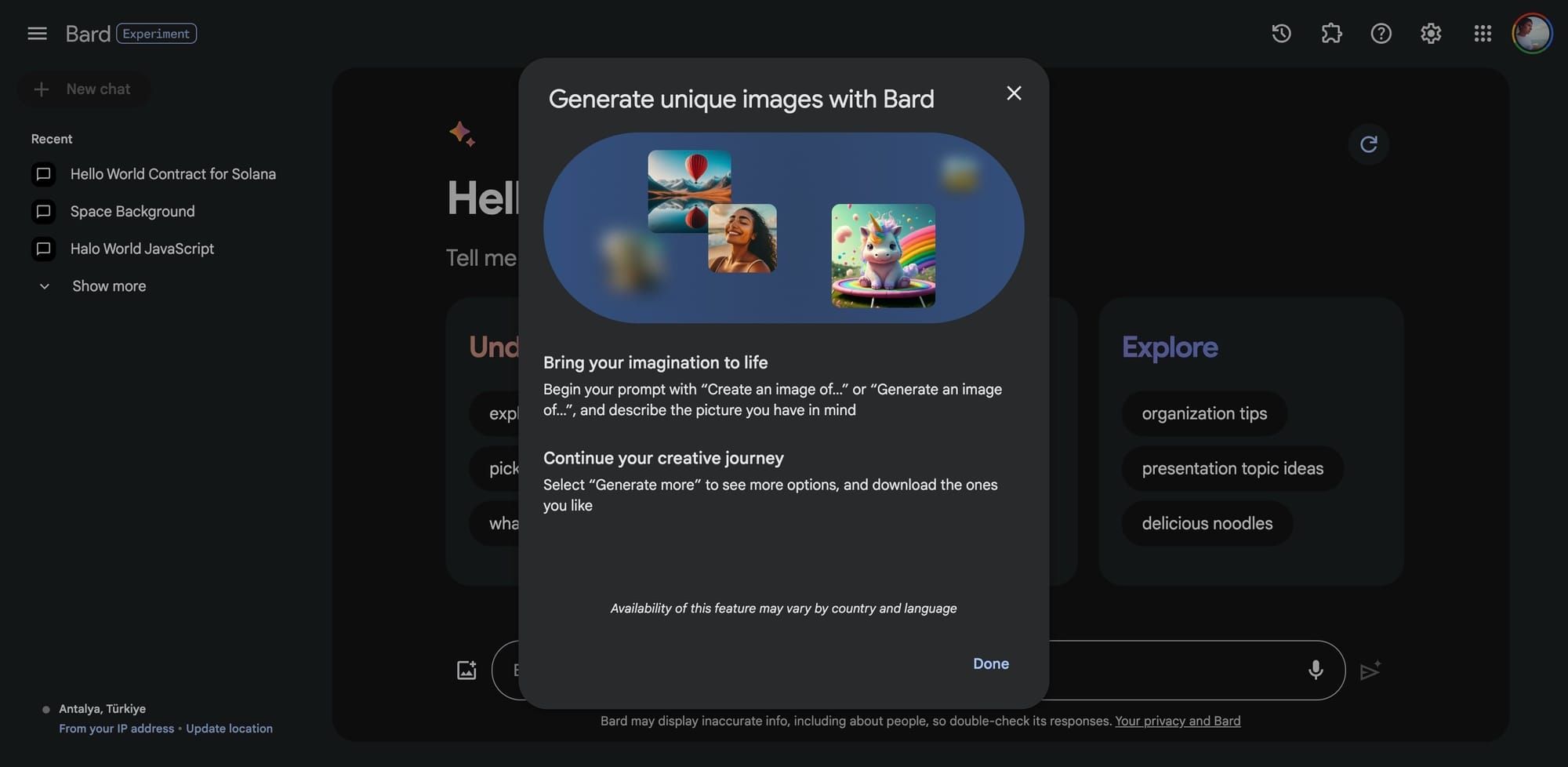The image size is (1568, 767).
Task: Open the Settings gear icon
Action: pos(1430,33)
